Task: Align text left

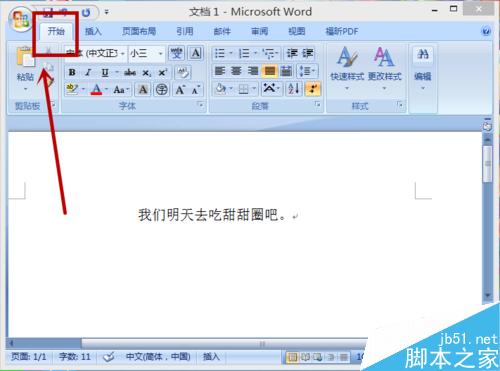Action: 220,71
